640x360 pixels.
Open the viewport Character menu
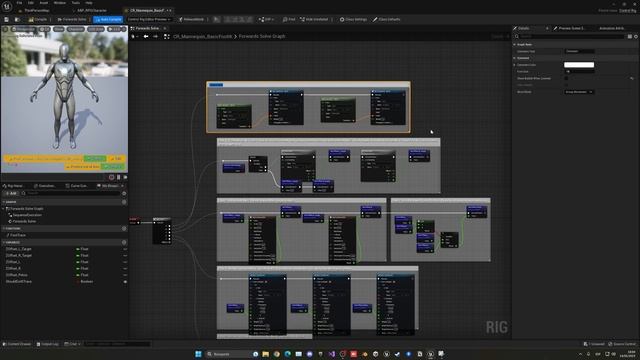(x=76, y=29)
